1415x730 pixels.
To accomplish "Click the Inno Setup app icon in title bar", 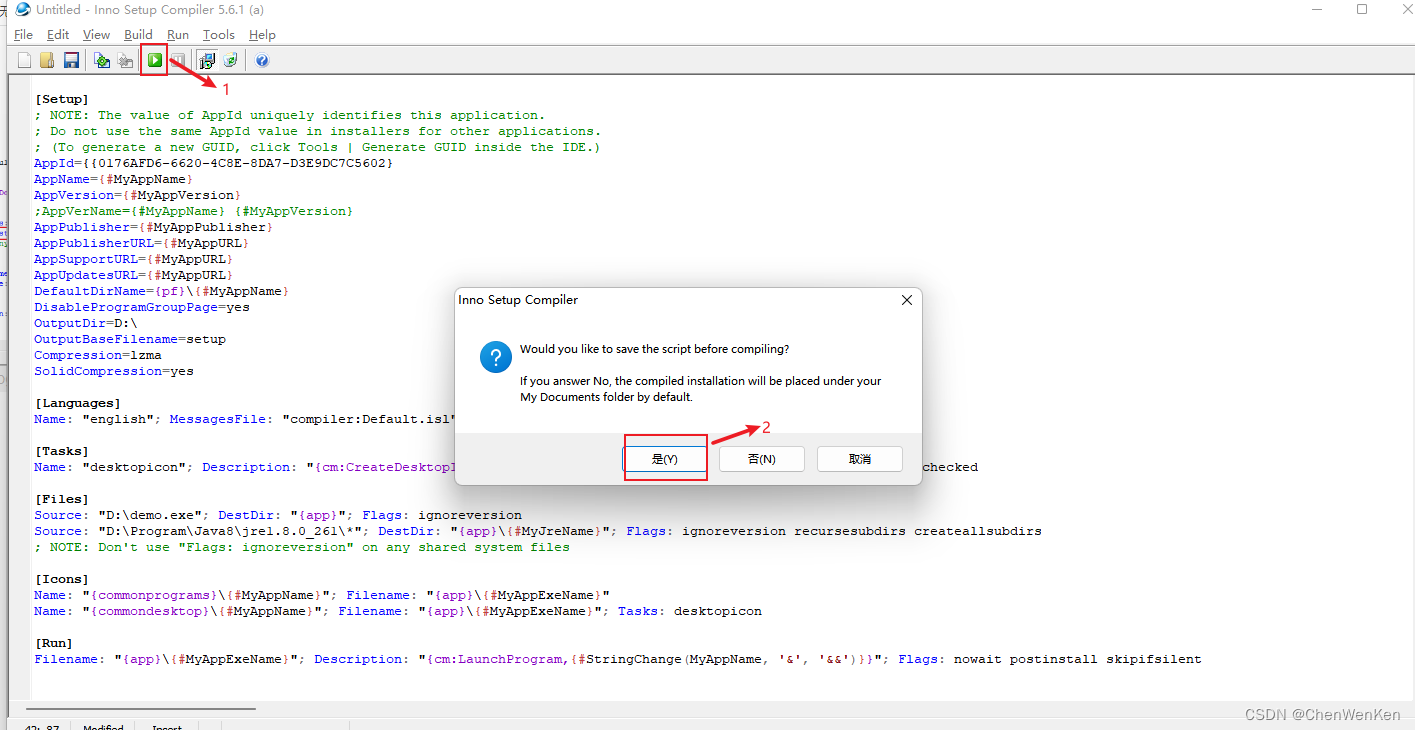I will point(22,9).
